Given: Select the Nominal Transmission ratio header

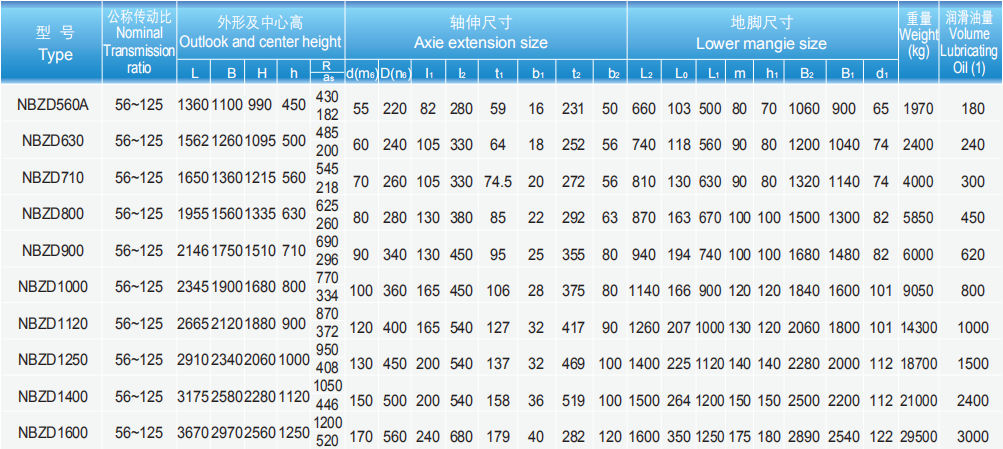Looking at the screenshot, I should [x=139, y=43].
